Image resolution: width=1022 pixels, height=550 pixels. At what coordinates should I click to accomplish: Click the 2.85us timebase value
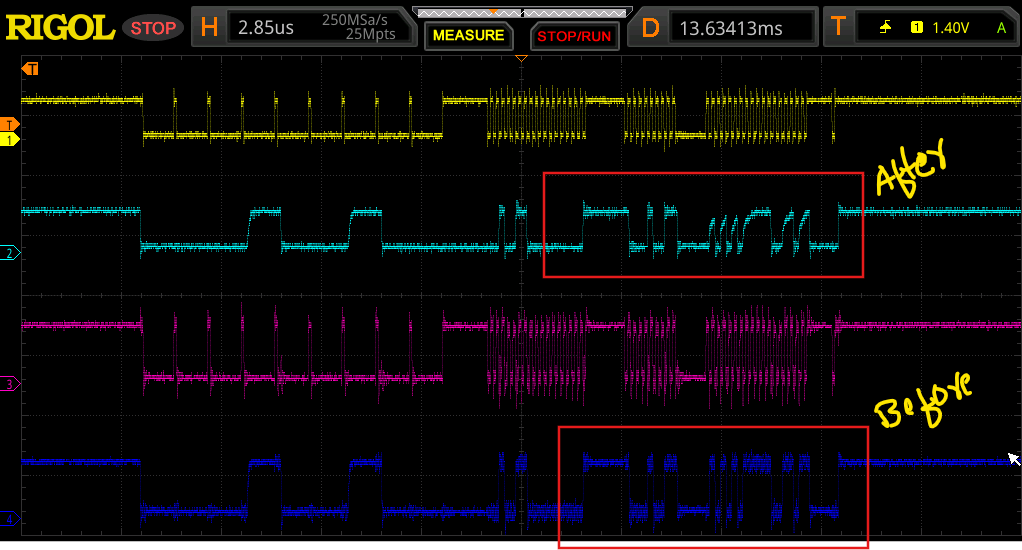click(x=266, y=27)
